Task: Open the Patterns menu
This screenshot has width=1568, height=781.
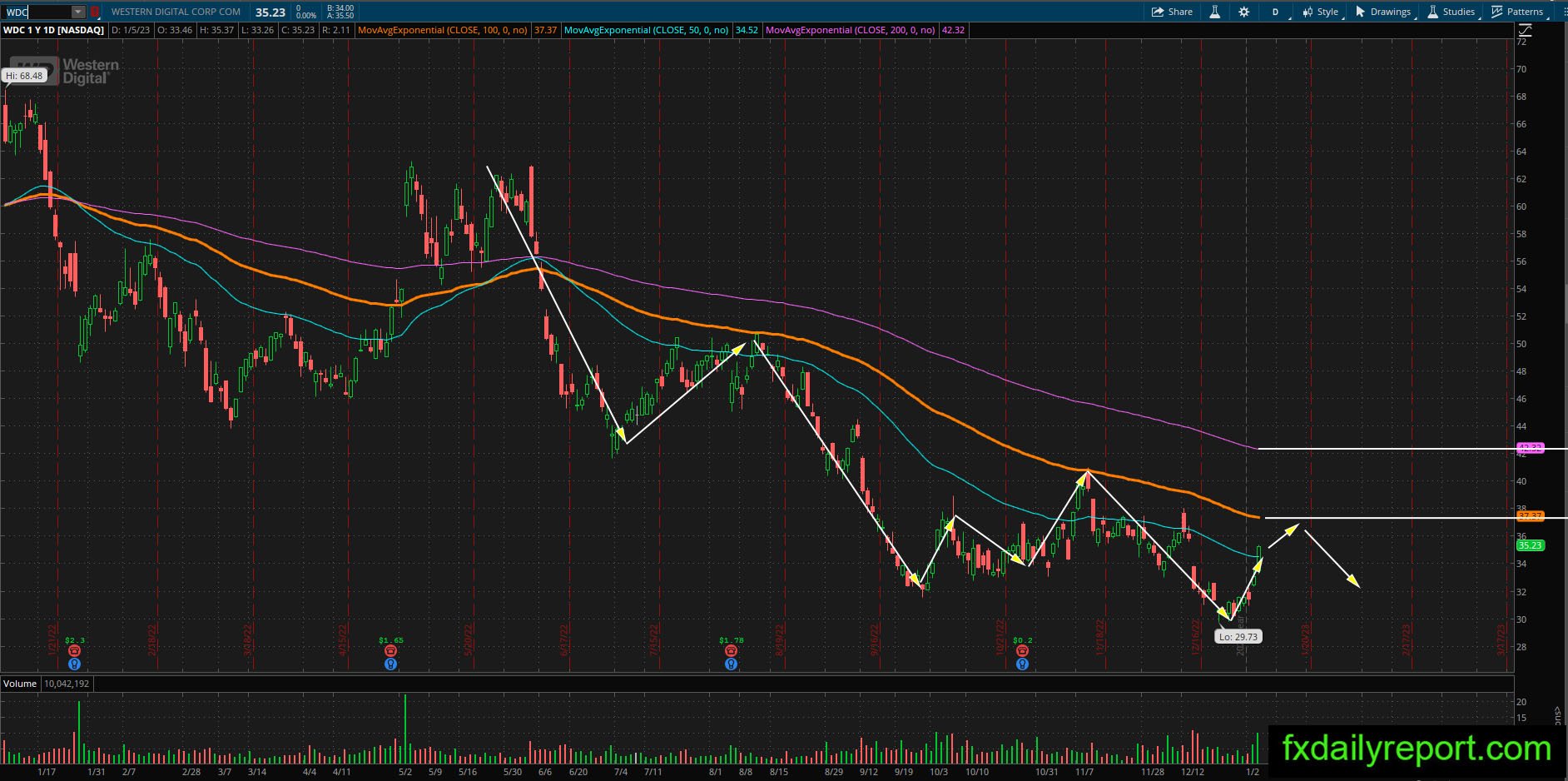Action: 1517,12
